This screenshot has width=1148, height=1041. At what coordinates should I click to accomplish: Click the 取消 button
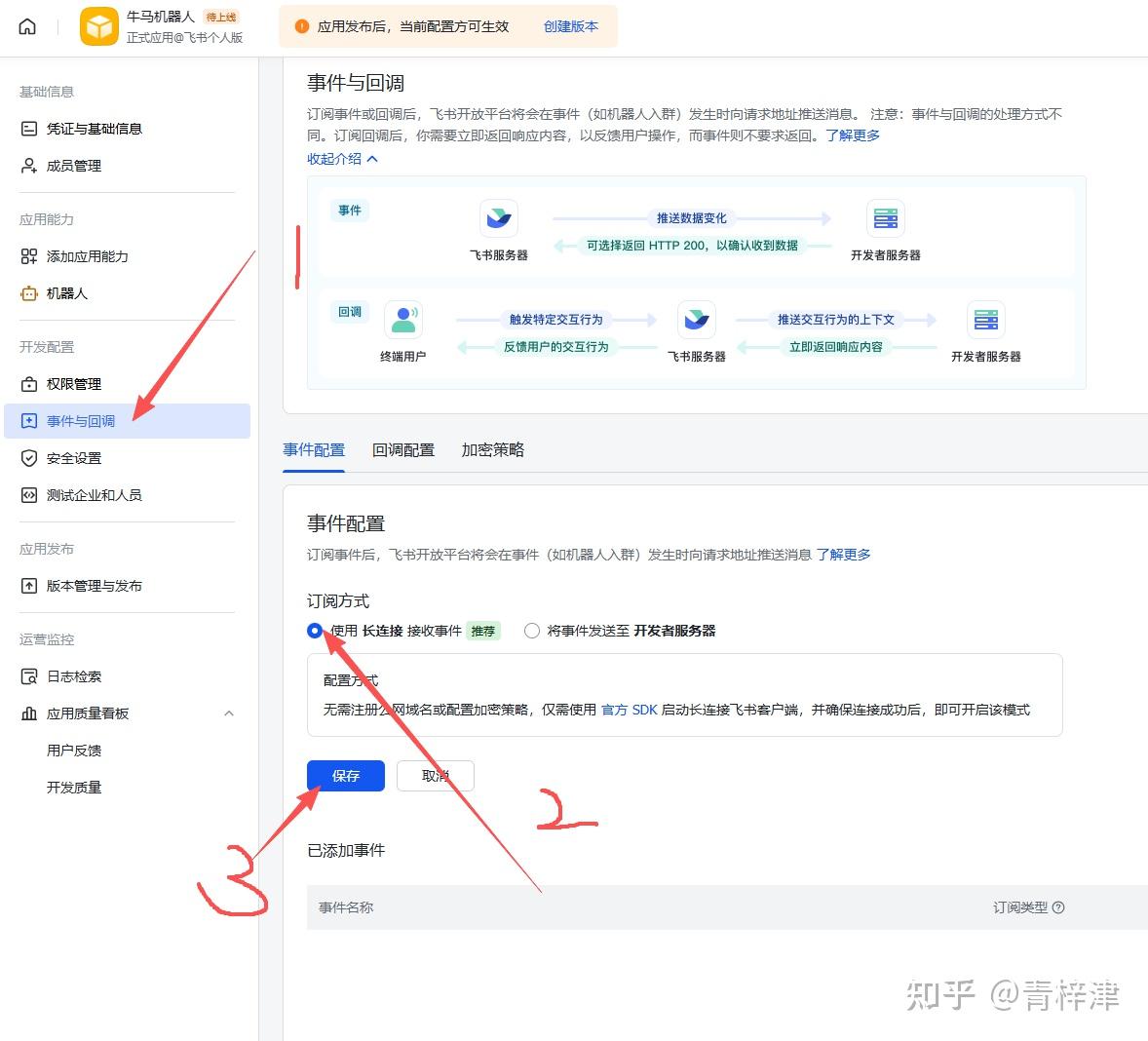pos(435,776)
